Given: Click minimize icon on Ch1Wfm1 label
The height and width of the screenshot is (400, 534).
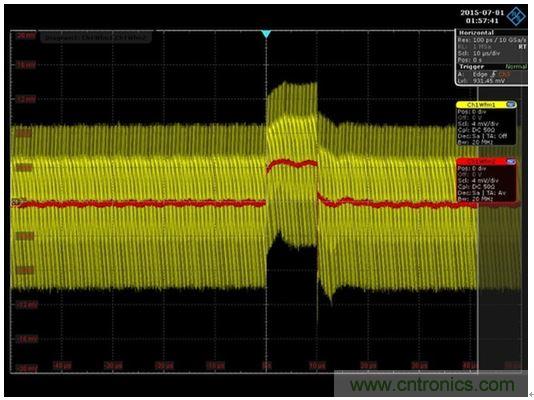Looking at the screenshot, I should (x=511, y=105).
